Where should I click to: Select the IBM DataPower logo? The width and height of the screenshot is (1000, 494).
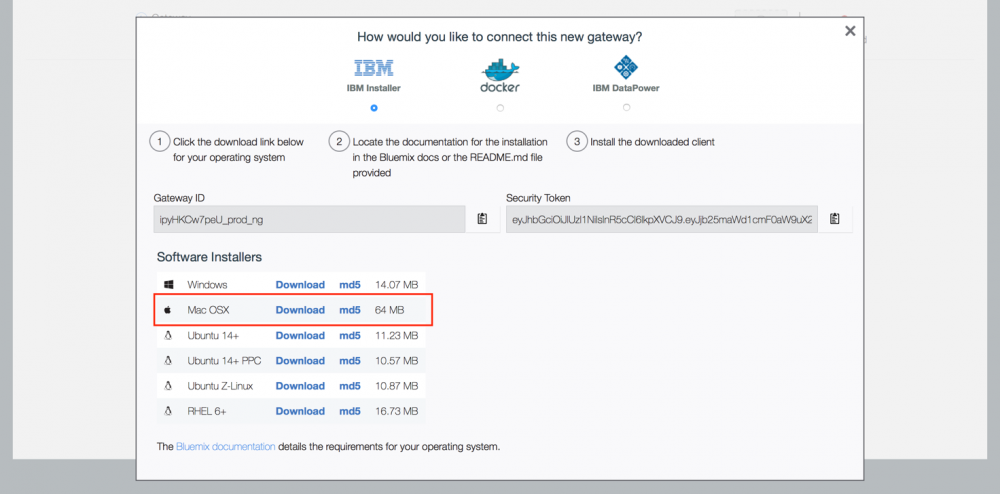click(626, 67)
